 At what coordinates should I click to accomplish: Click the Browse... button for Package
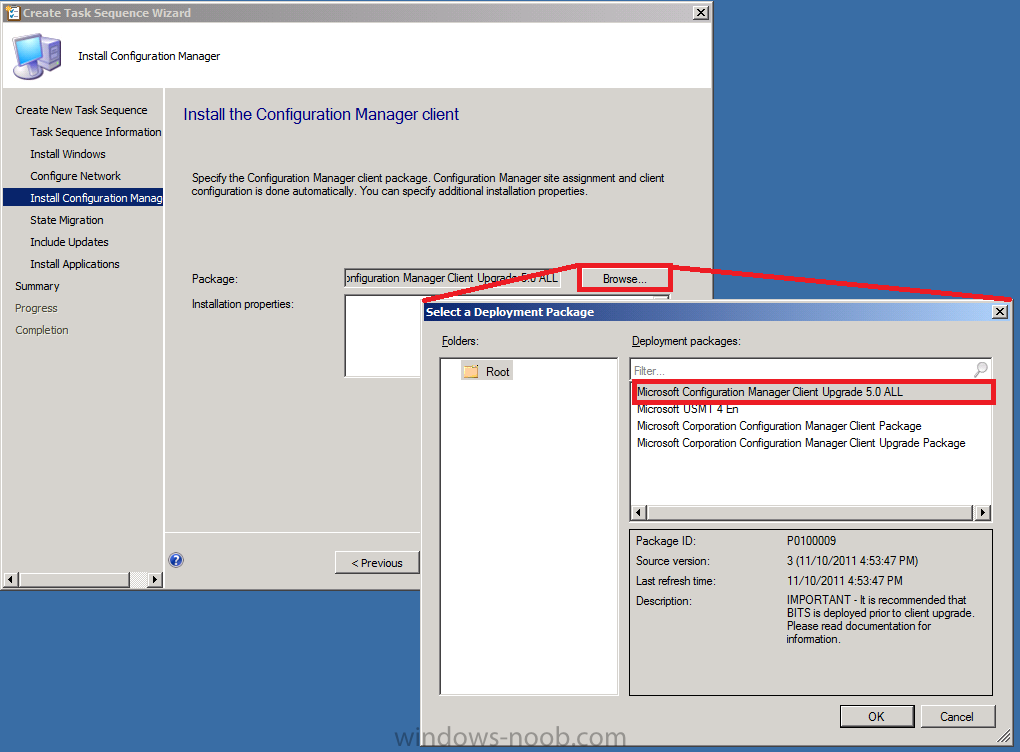(x=624, y=278)
